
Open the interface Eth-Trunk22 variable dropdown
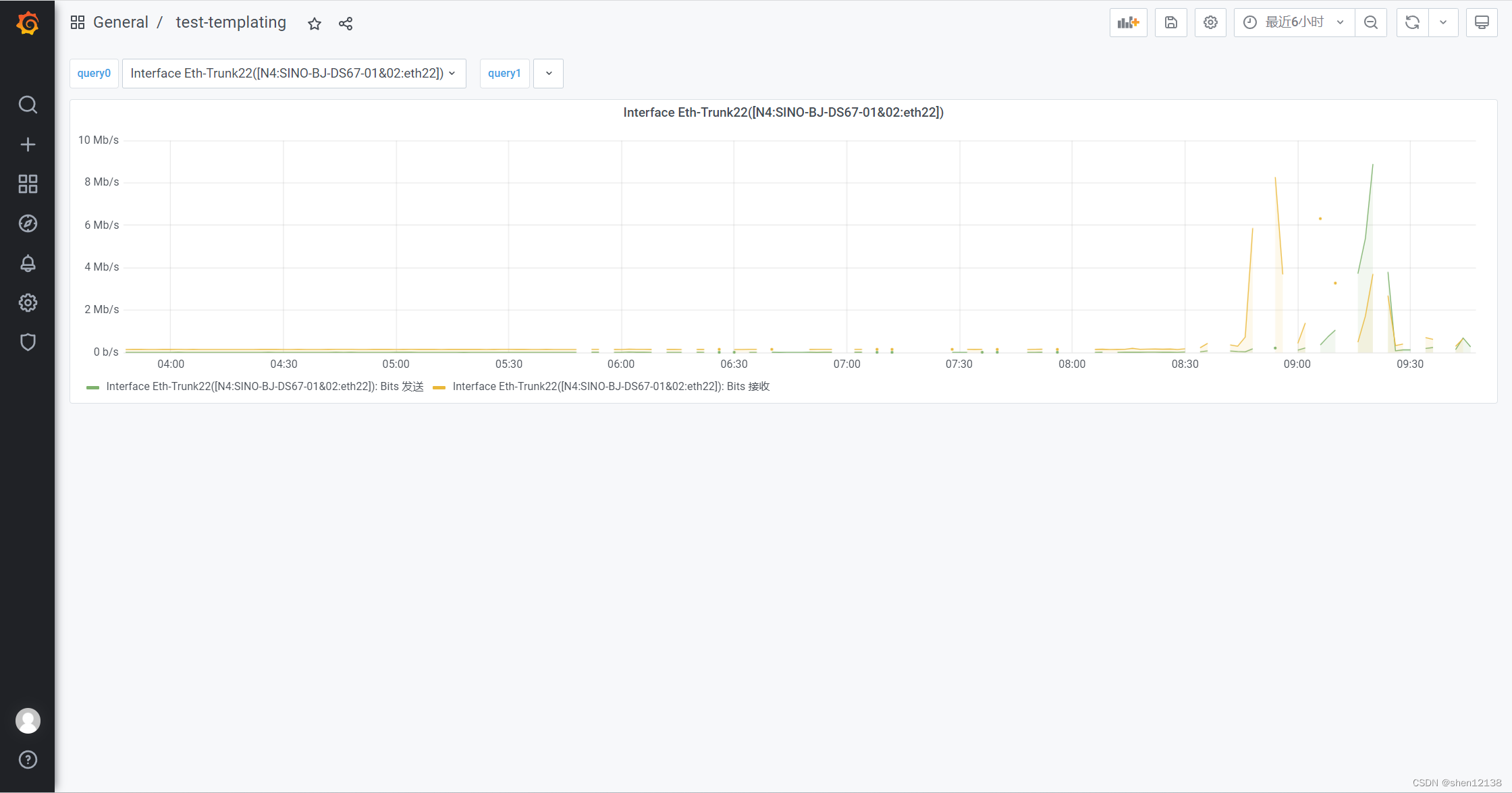294,73
